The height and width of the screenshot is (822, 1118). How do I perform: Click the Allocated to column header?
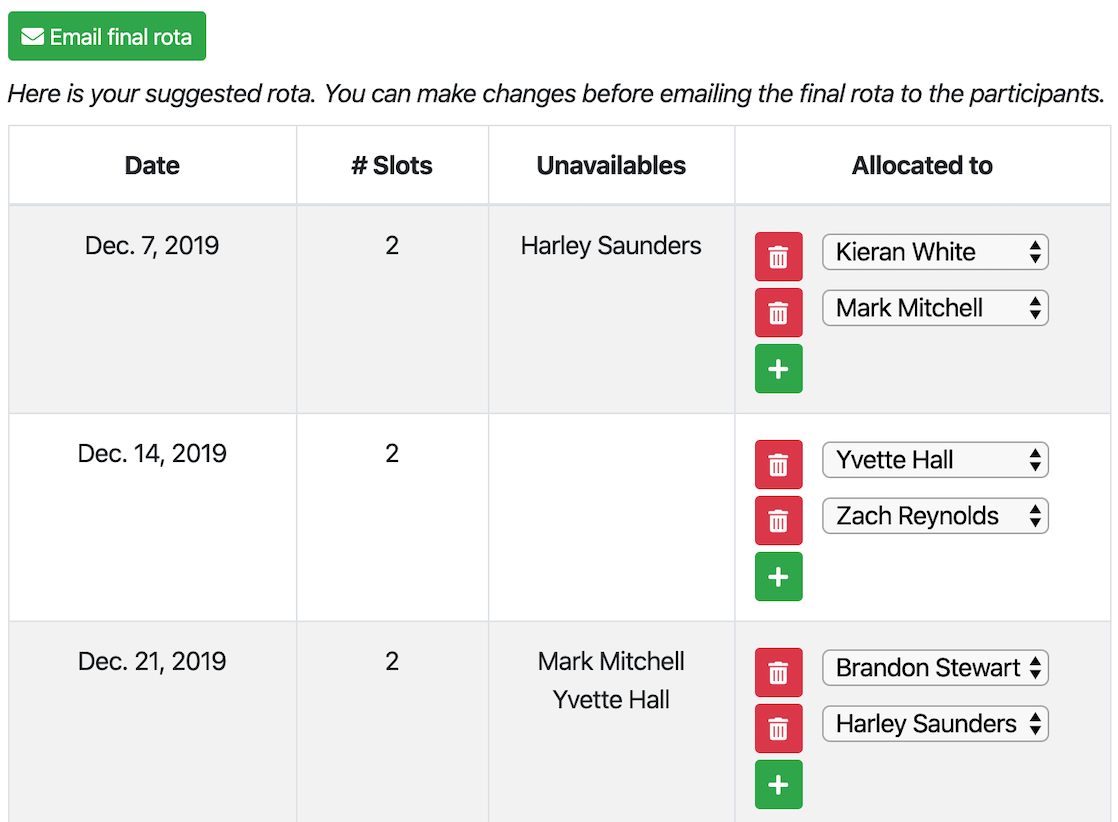coord(921,166)
